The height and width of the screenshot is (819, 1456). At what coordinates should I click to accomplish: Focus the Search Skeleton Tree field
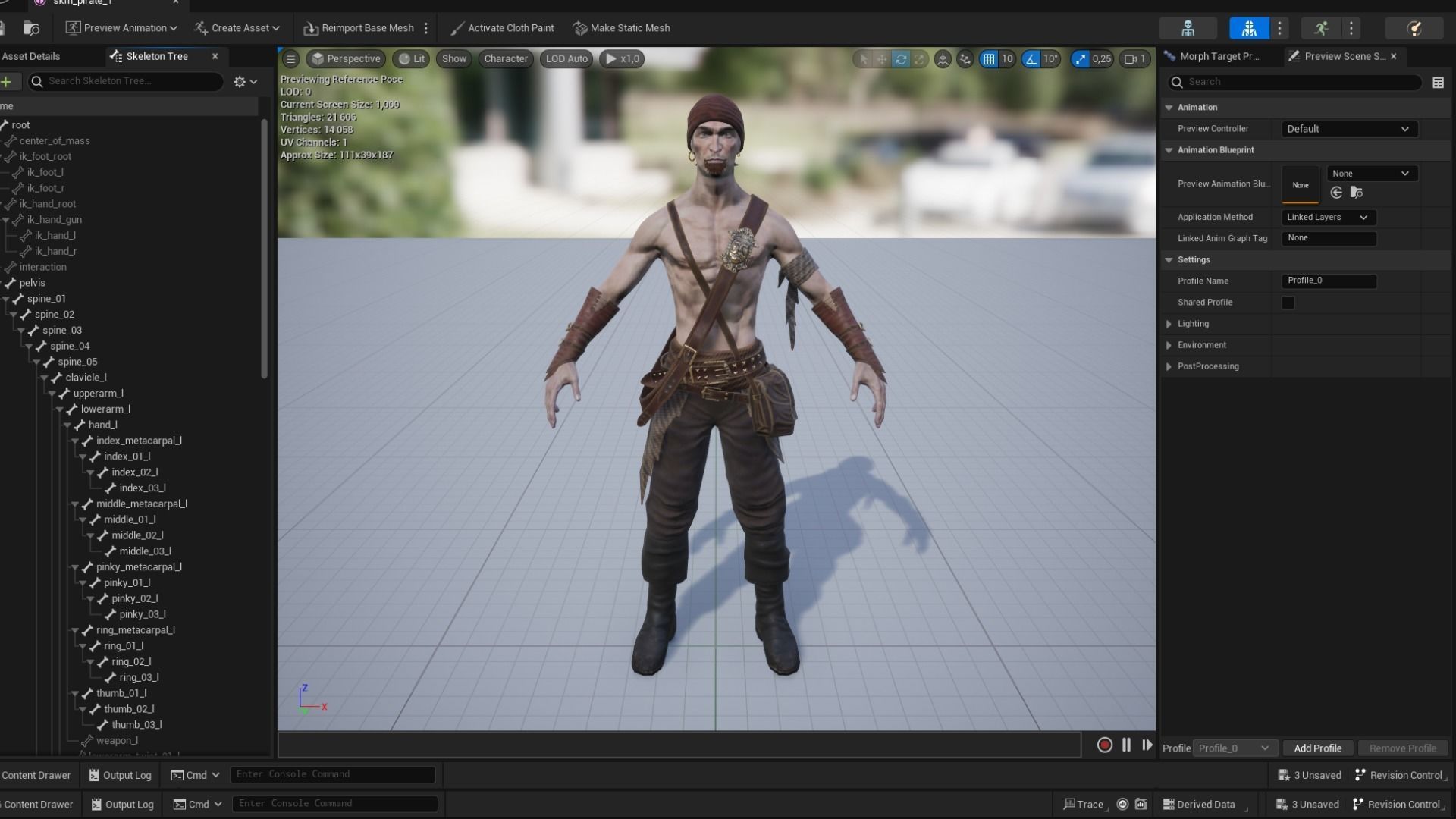tap(126, 81)
